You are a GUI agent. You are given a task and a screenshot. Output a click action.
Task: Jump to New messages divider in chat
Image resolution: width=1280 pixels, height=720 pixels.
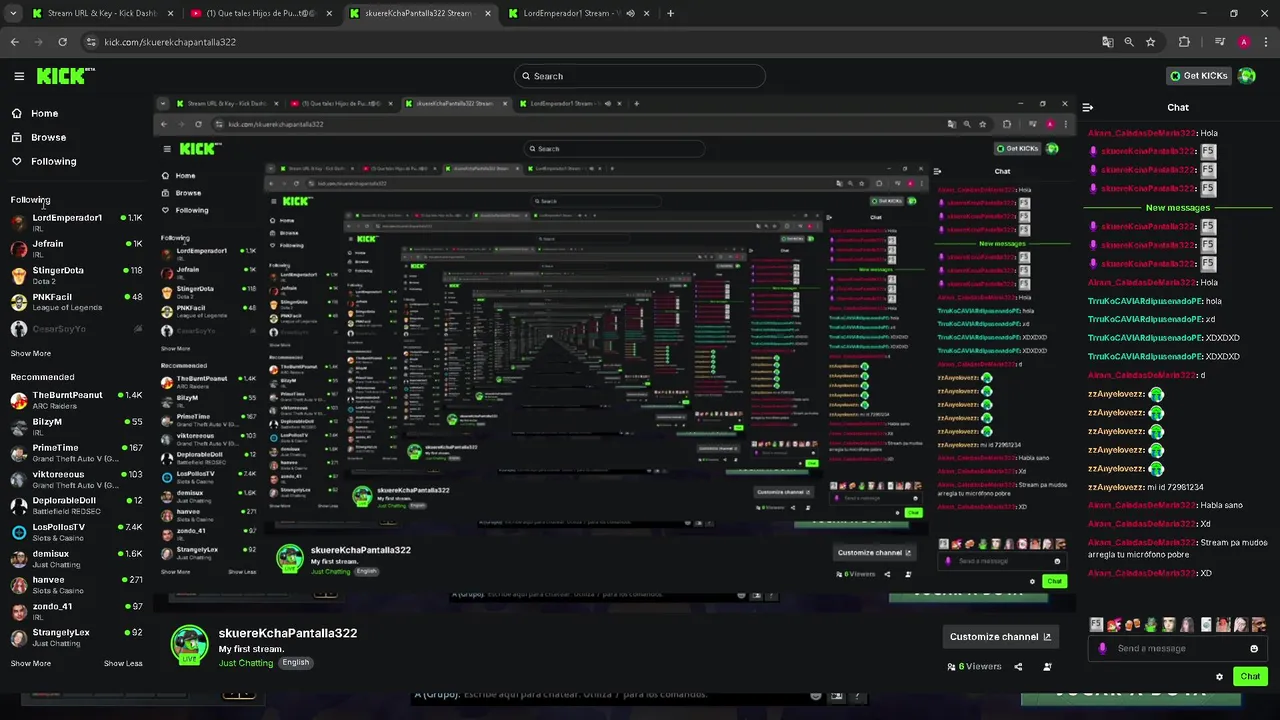coord(1178,208)
